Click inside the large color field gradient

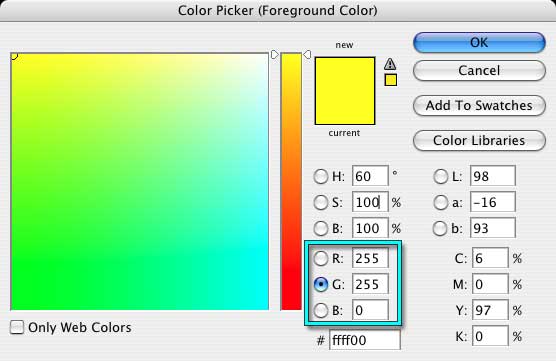[x=140, y=181]
